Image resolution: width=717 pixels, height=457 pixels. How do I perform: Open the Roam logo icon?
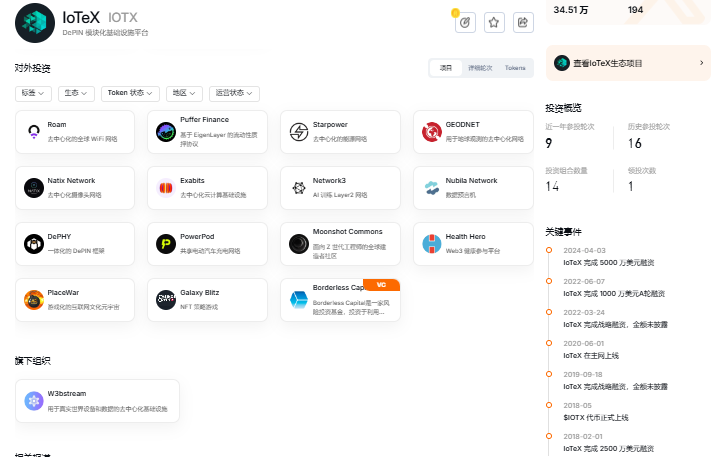tap(34, 132)
